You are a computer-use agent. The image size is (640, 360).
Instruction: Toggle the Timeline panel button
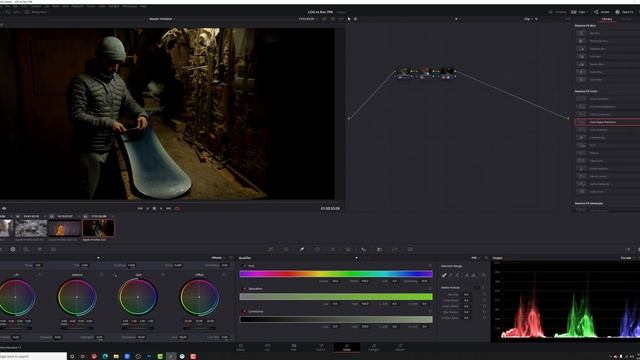[x=558, y=12]
